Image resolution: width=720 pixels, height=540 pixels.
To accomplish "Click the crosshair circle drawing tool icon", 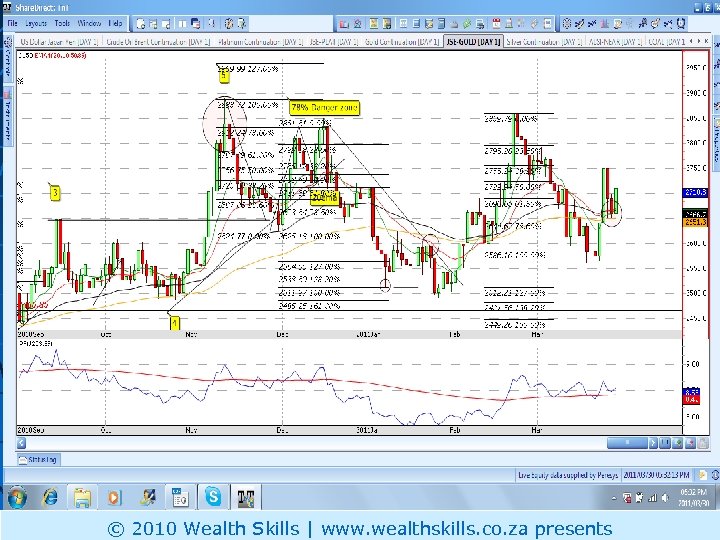I will [567, 23].
